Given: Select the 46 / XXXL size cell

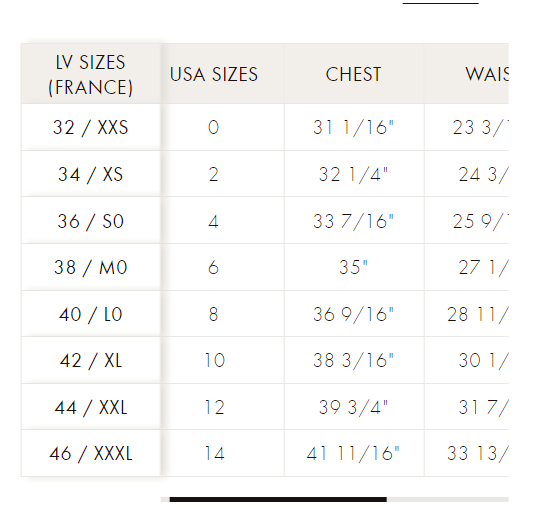Looking at the screenshot, I should (x=91, y=453).
